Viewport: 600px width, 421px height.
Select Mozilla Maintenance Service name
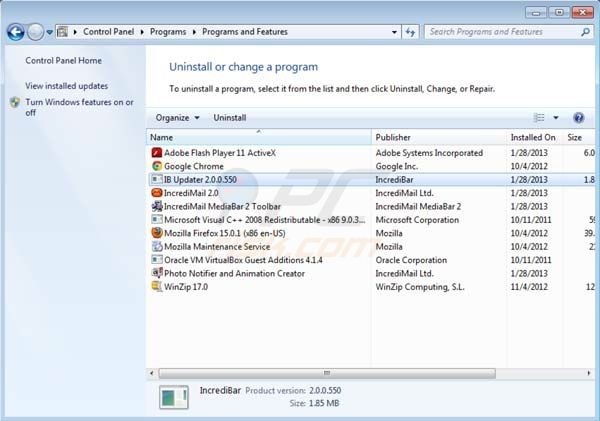217,246
